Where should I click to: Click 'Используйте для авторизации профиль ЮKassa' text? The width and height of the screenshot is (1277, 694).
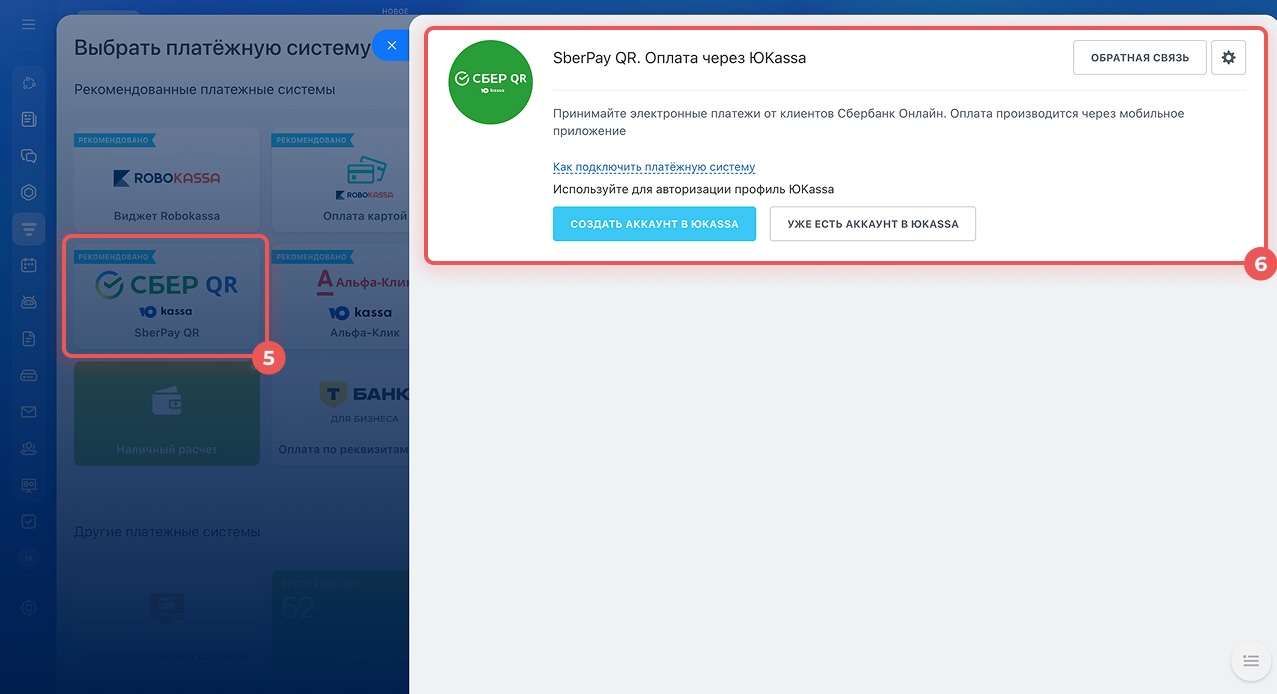tap(693, 189)
